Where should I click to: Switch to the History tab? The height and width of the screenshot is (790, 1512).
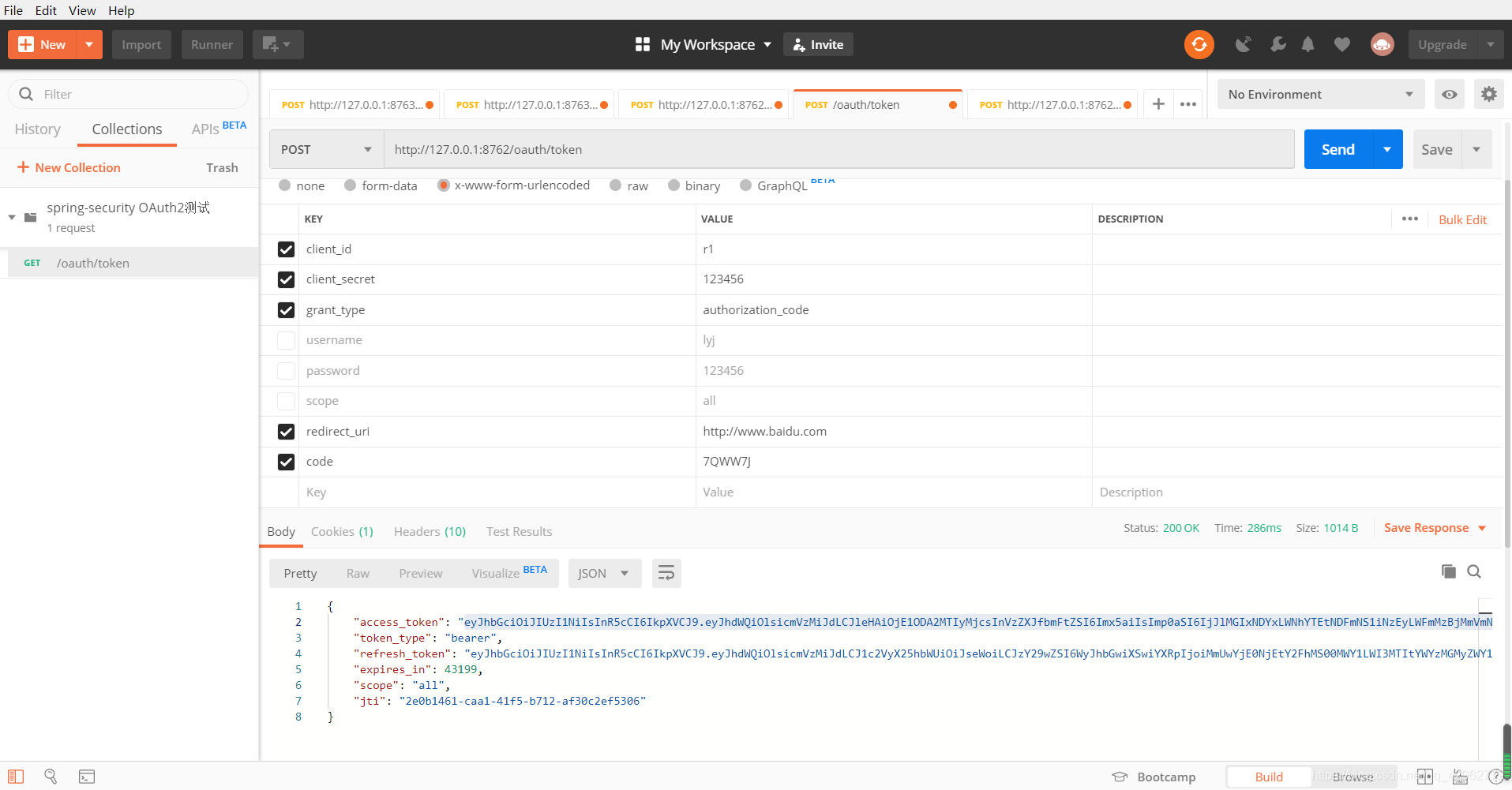[x=37, y=129]
